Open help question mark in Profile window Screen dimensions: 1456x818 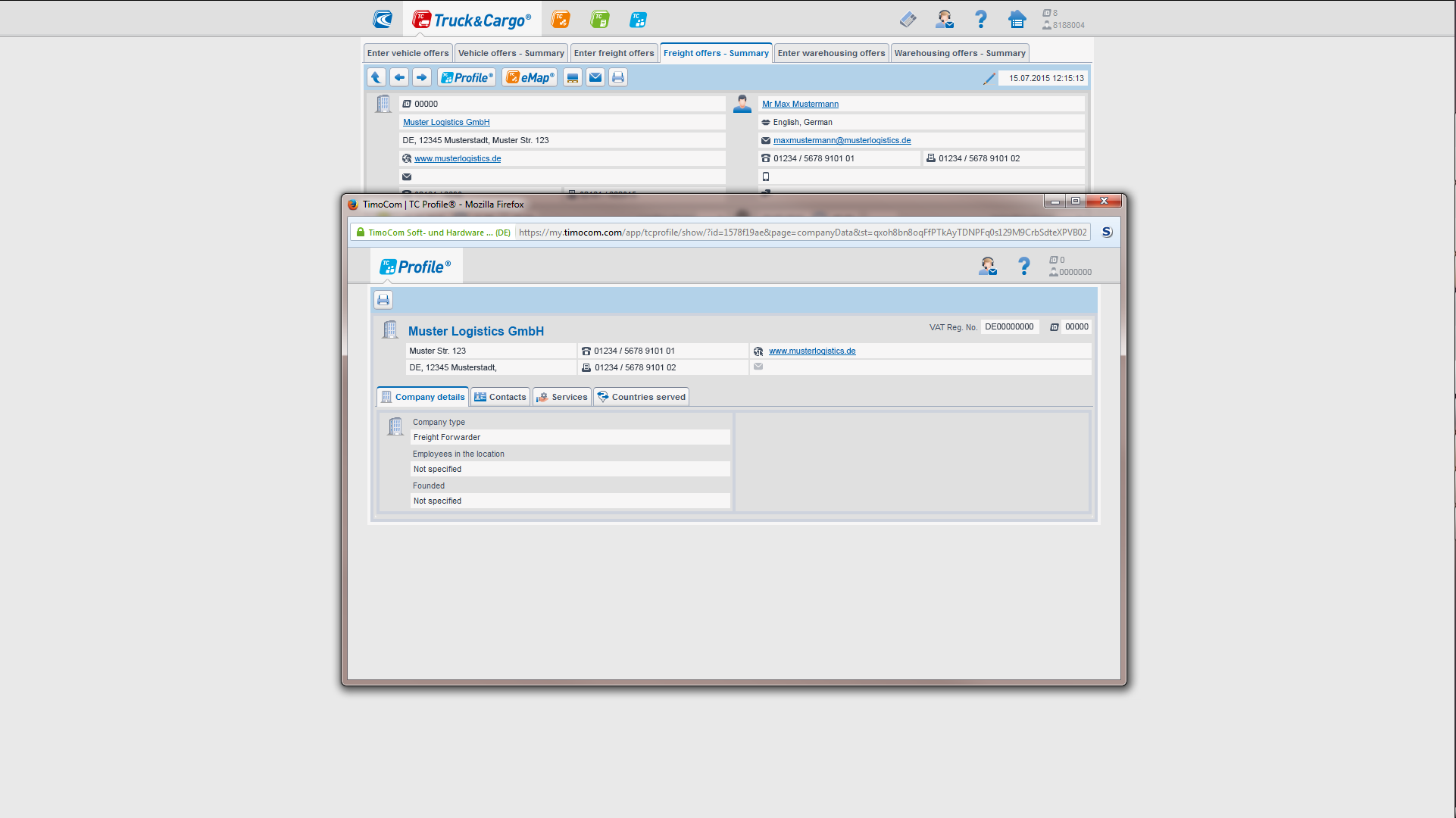[1024, 266]
